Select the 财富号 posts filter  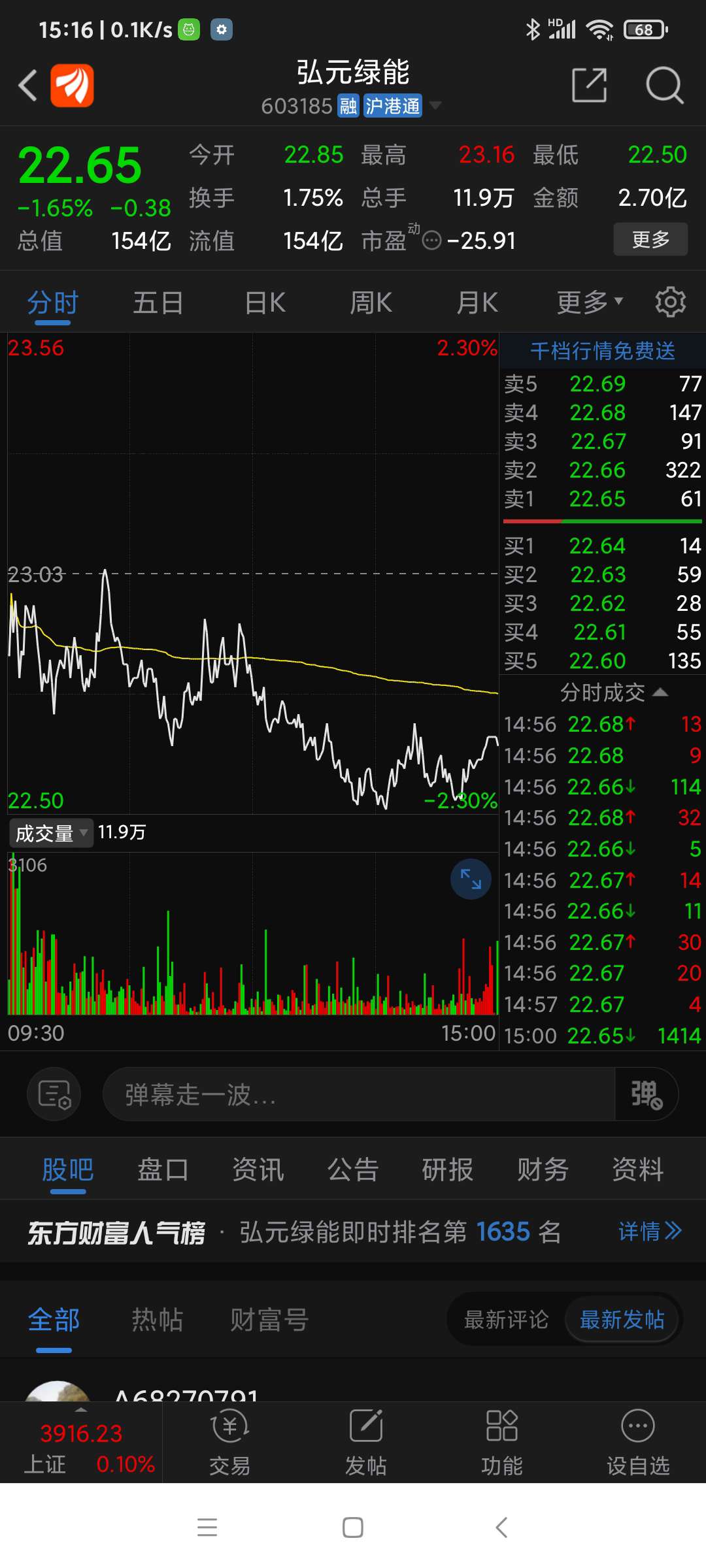[269, 1320]
